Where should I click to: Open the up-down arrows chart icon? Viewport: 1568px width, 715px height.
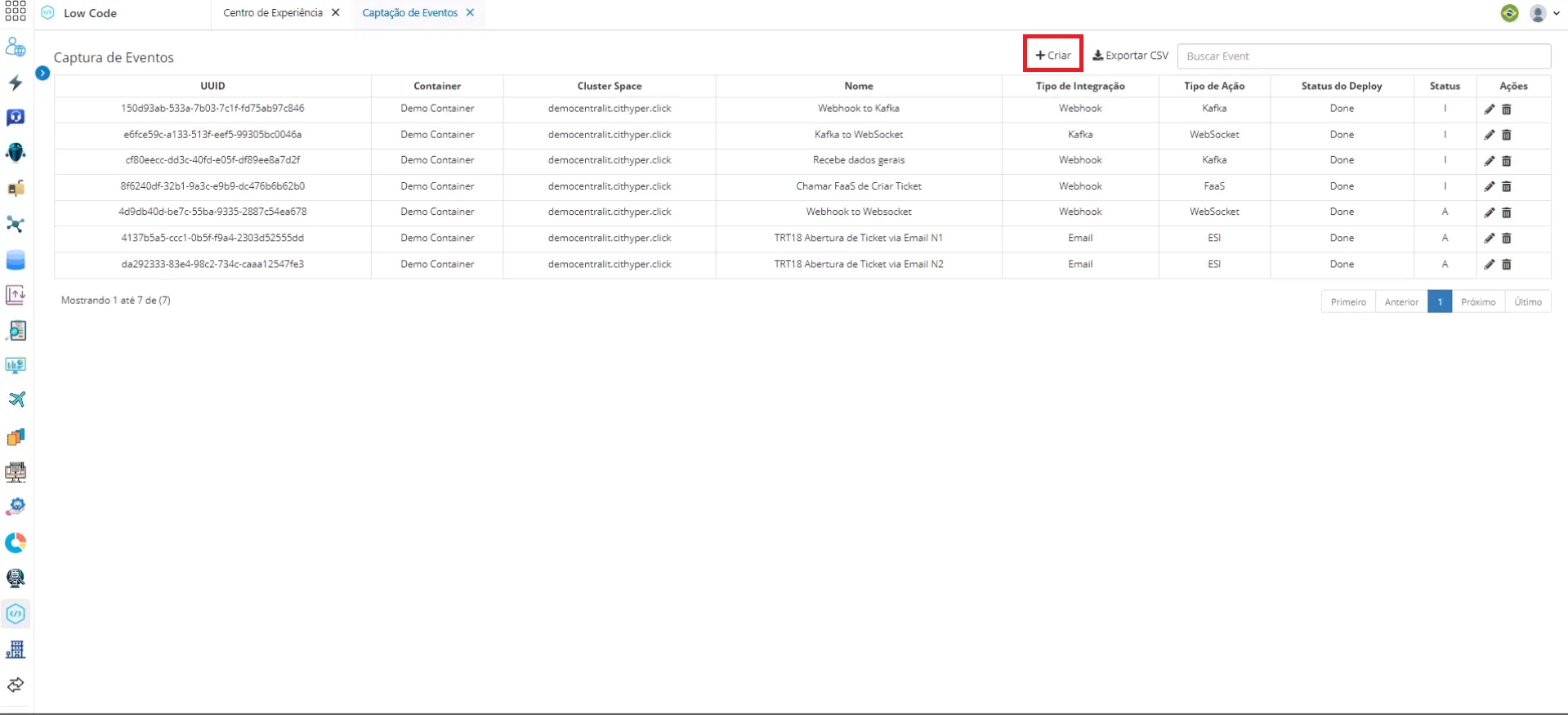click(x=16, y=295)
